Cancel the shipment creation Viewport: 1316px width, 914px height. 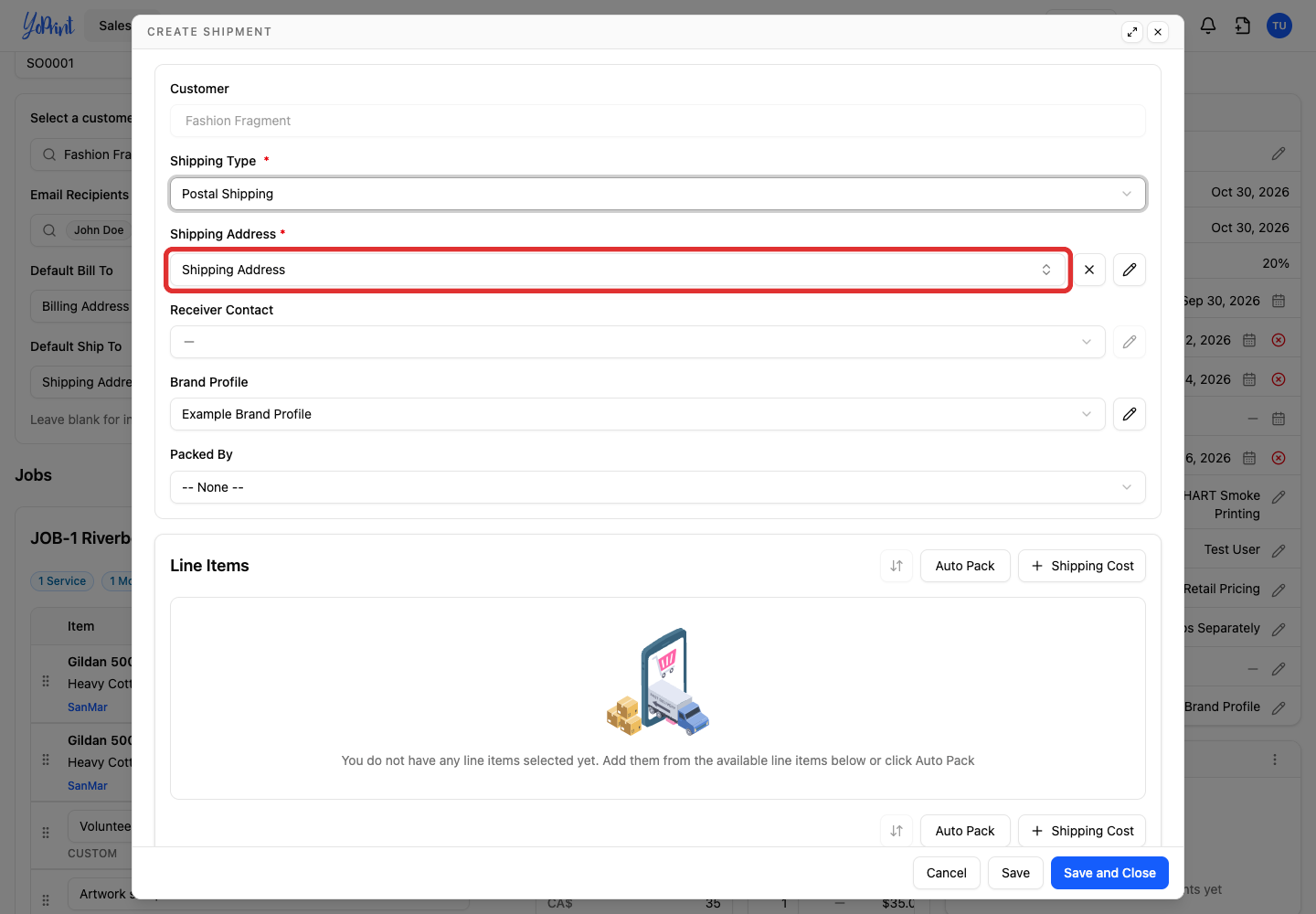[x=947, y=873]
